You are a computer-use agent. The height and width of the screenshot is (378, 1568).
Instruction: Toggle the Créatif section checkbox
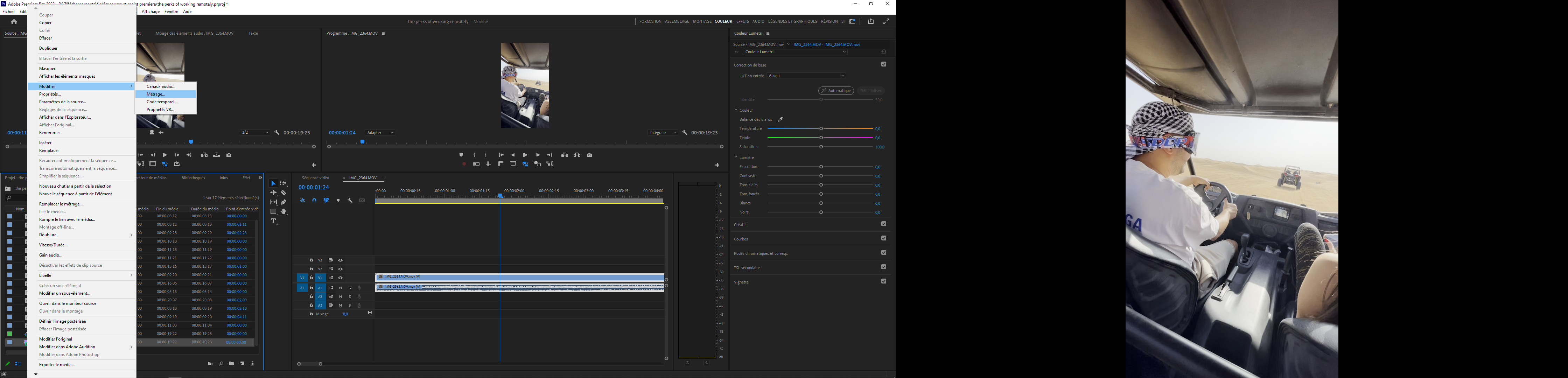click(884, 224)
